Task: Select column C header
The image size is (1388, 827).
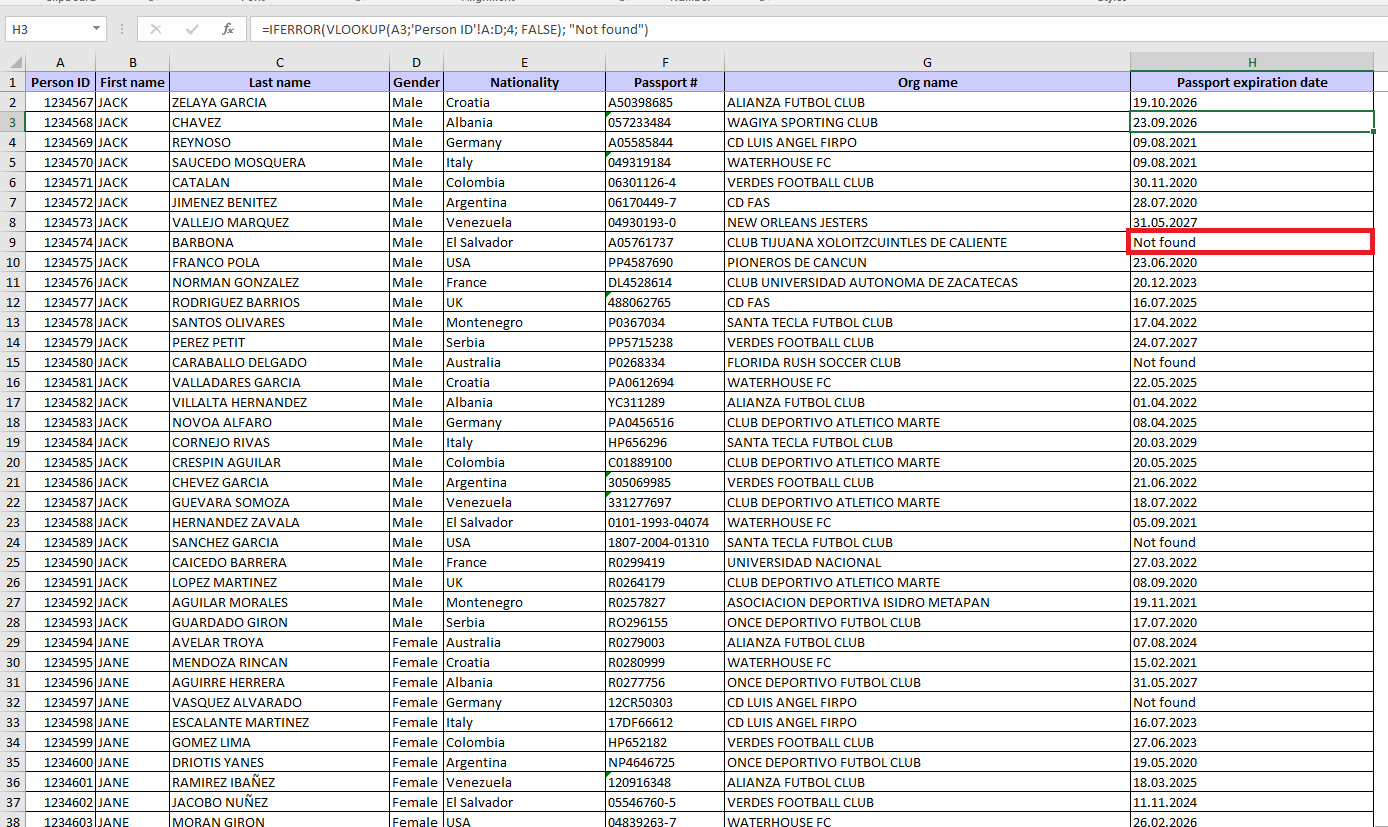Action: coord(279,62)
